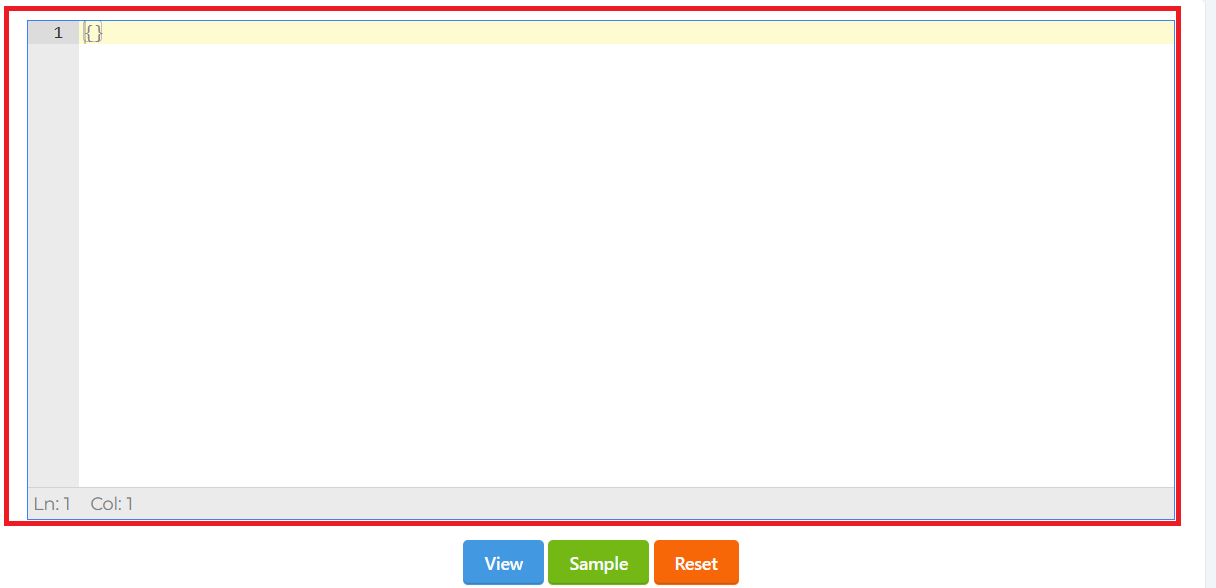Click between the two curly braces
This screenshot has width=1216, height=588.
click(x=94, y=33)
